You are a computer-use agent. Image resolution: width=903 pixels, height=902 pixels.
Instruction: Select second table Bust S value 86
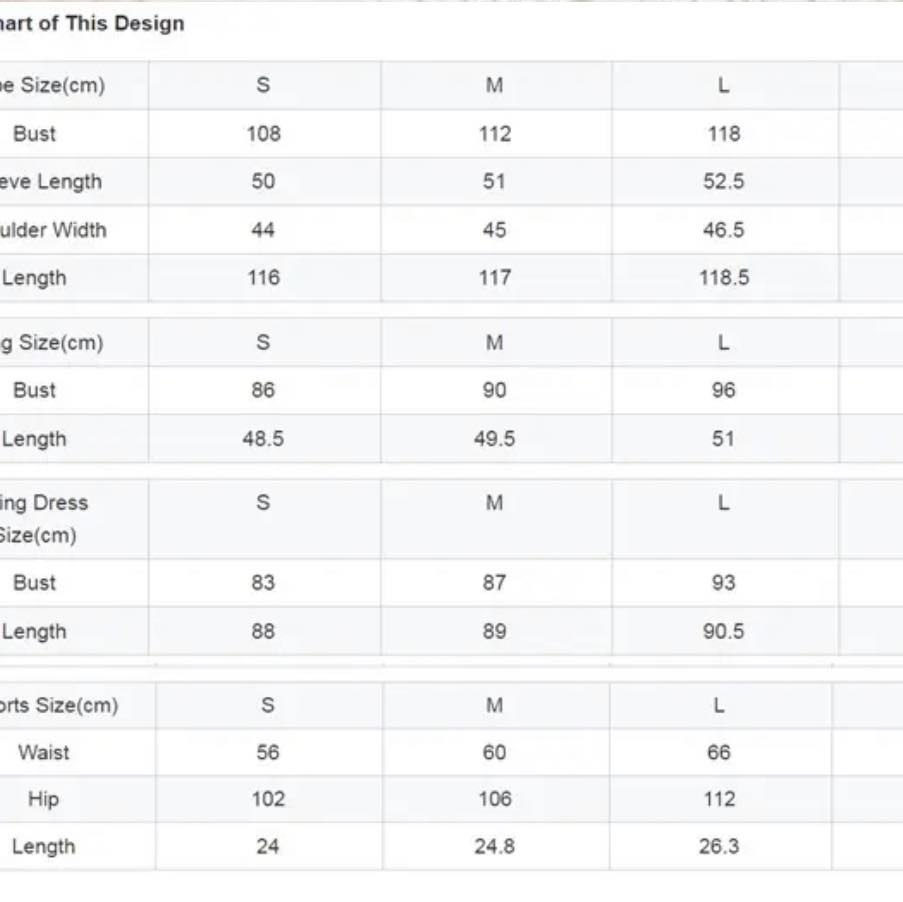(x=263, y=390)
